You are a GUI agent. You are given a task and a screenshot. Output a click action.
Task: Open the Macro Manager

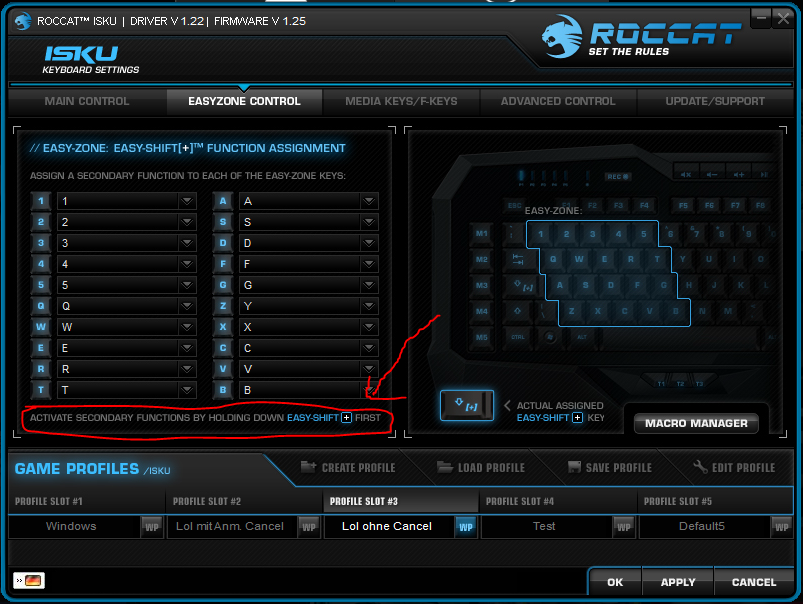pyautogui.click(x=696, y=423)
